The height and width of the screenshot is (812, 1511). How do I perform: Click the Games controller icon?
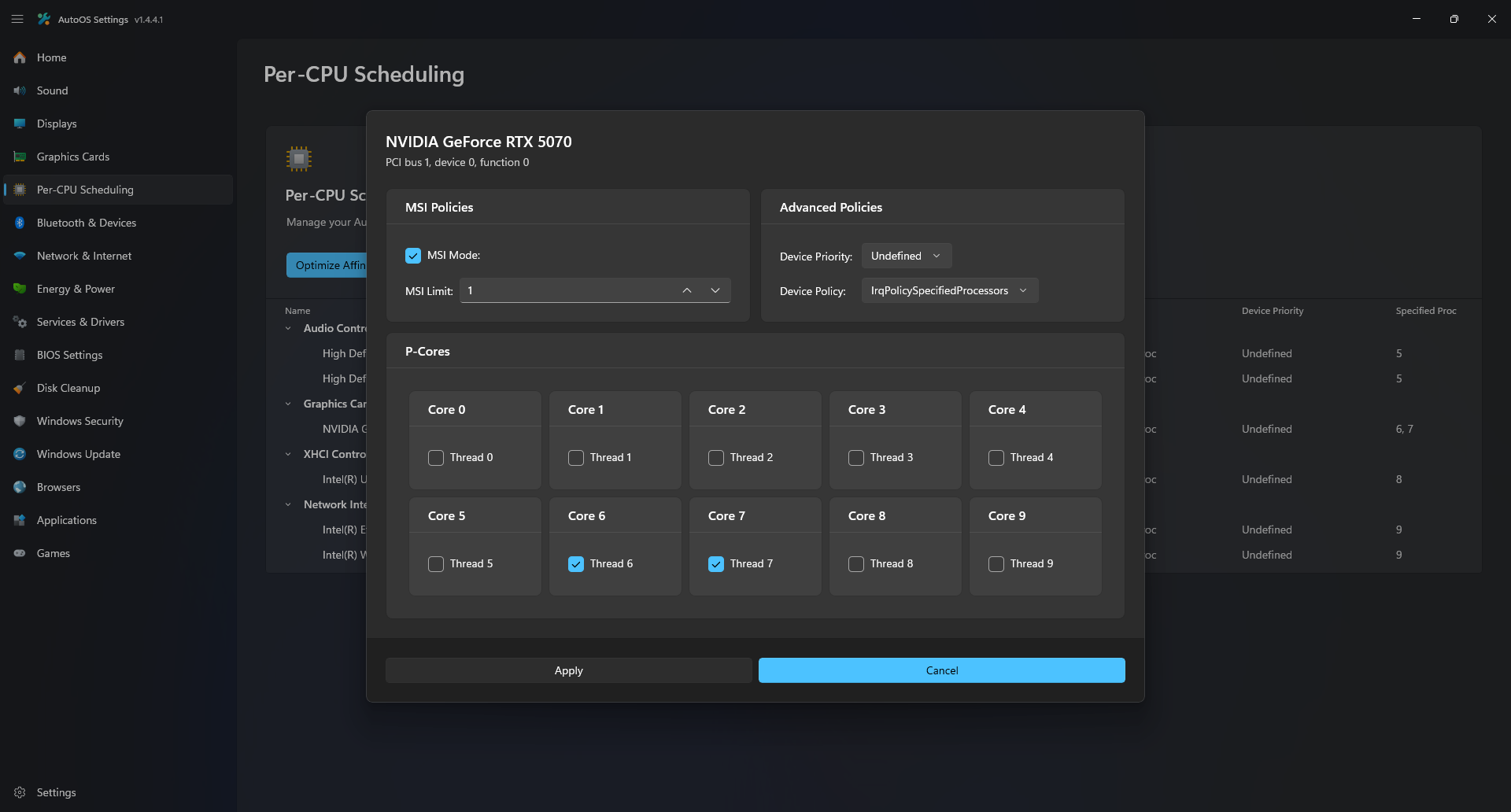pyautogui.click(x=20, y=553)
